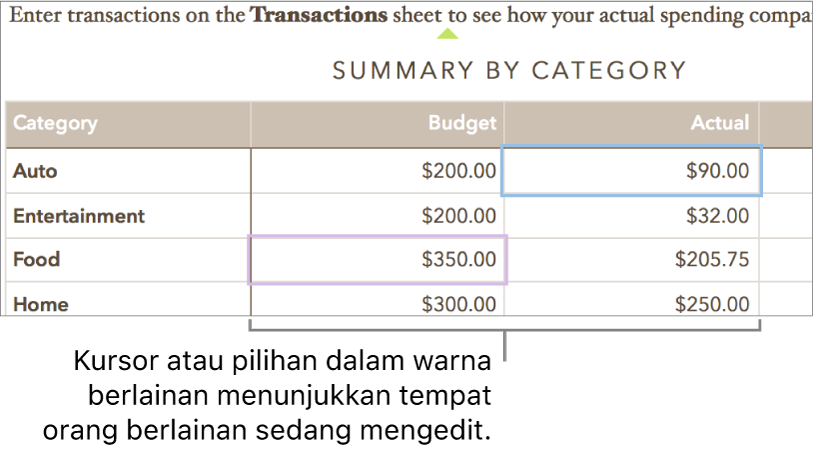Click the Entertainment category cell
The width and height of the screenshot is (814, 457).
pos(127,215)
